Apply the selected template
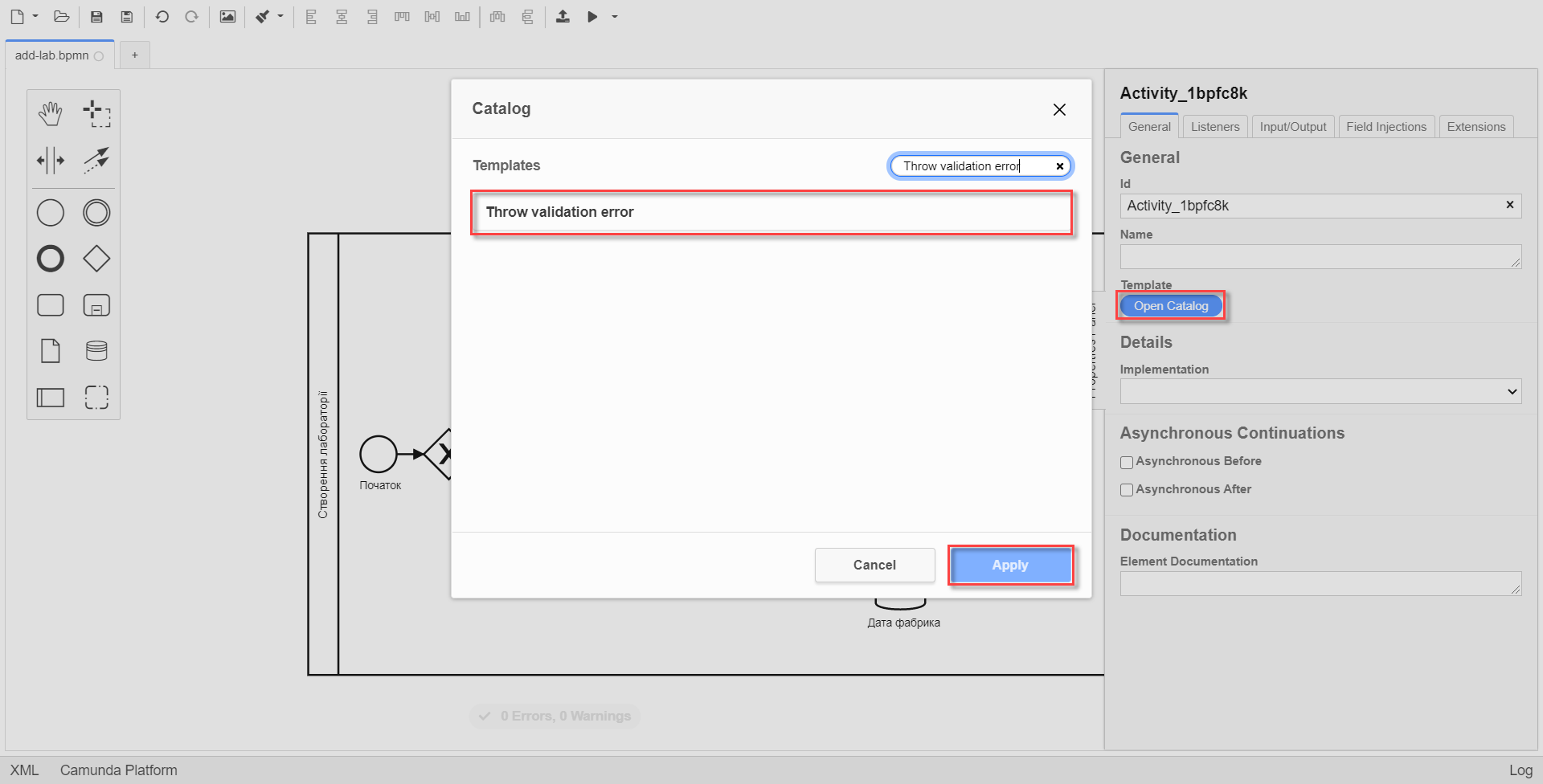Viewport: 1543px width, 784px height. click(1010, 565)
